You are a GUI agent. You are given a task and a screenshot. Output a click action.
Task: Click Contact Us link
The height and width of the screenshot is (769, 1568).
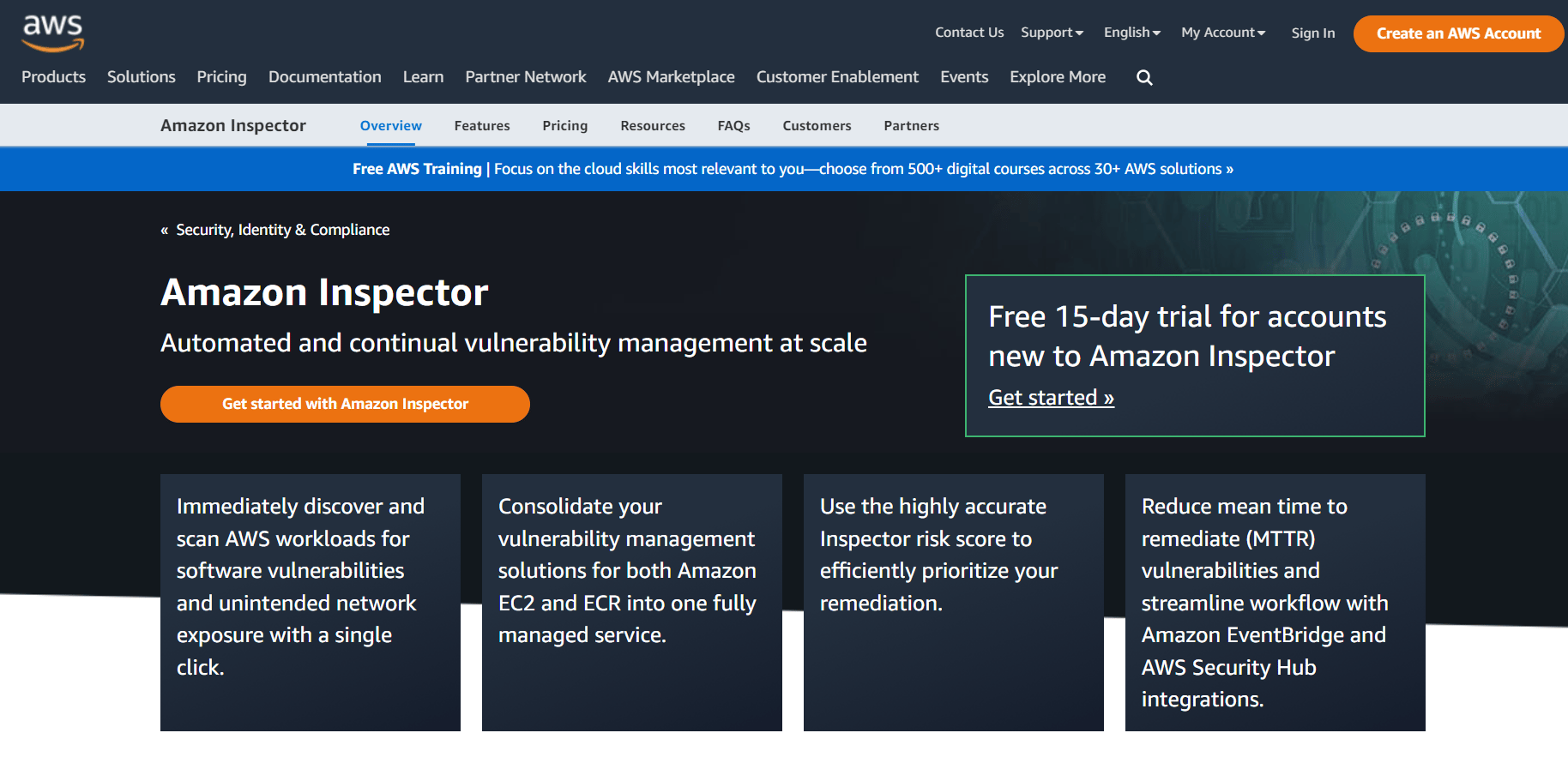(969, 33)
